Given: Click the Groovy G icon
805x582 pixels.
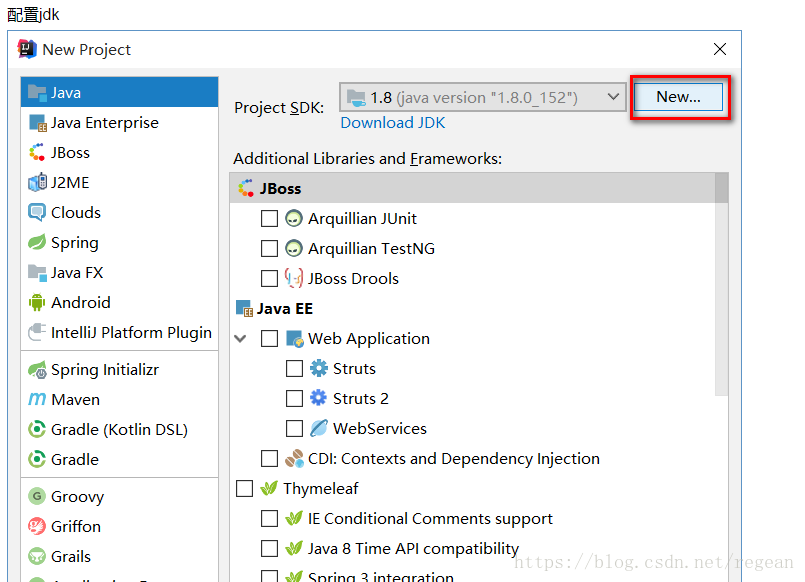Looking at the screenshot, I should click(37, 496).
